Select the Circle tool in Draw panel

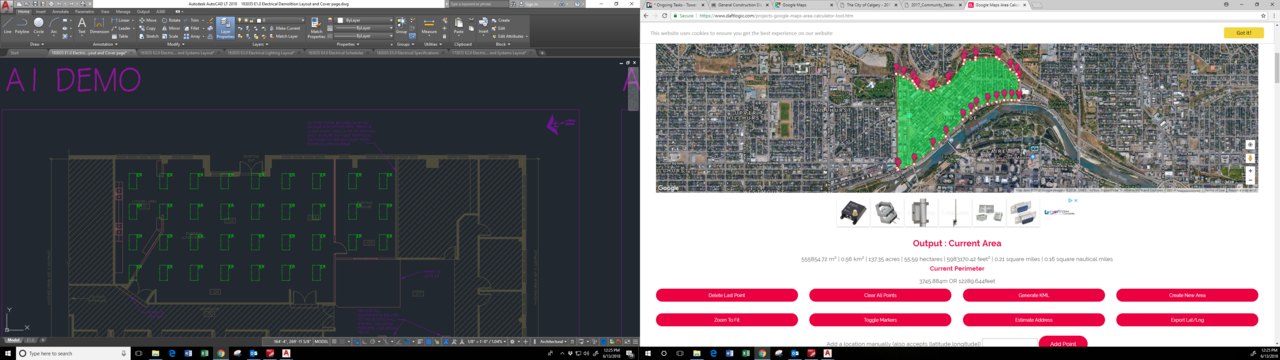click(x=39, y=25)
